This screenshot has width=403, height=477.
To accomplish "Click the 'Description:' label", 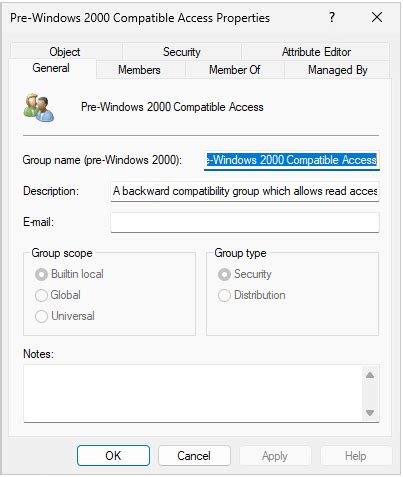I will click(51, 191).
